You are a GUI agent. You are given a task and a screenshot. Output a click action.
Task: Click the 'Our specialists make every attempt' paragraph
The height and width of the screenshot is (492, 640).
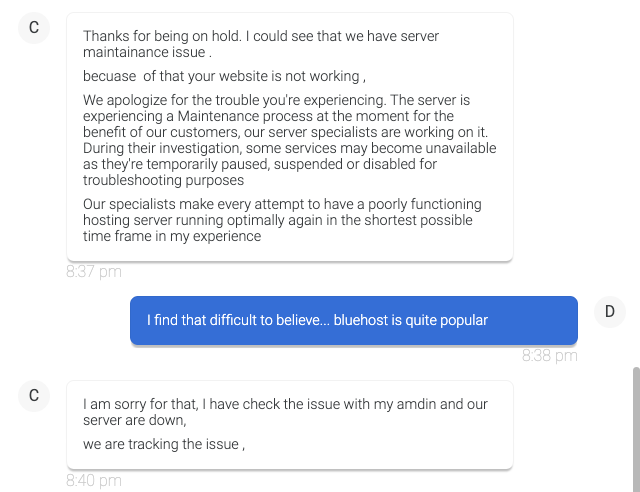(281, 220)
